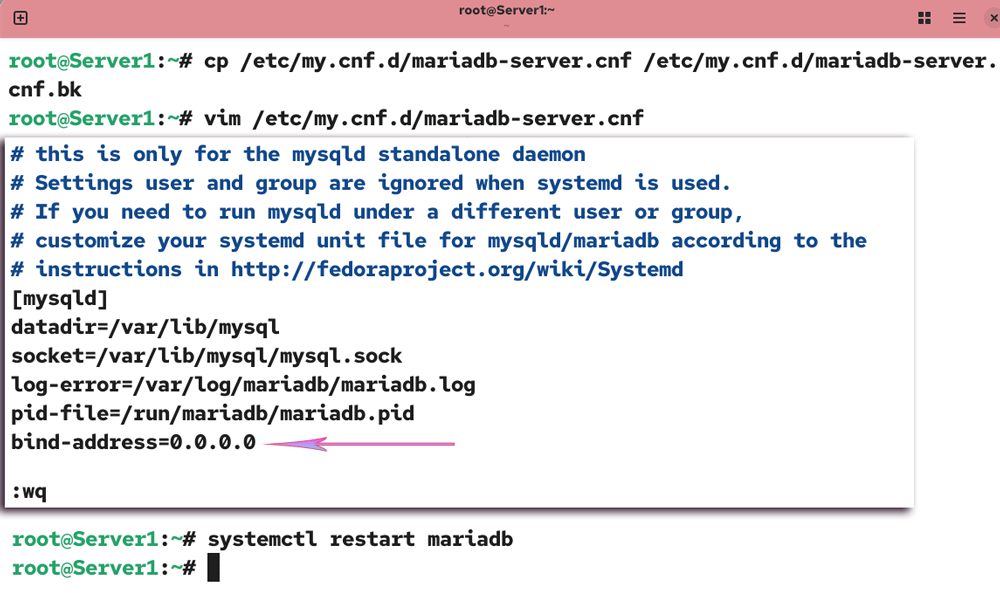This screenshot has width=1000, height=597.
Task: Click the :wq vim command
Action: pos(29,492)
